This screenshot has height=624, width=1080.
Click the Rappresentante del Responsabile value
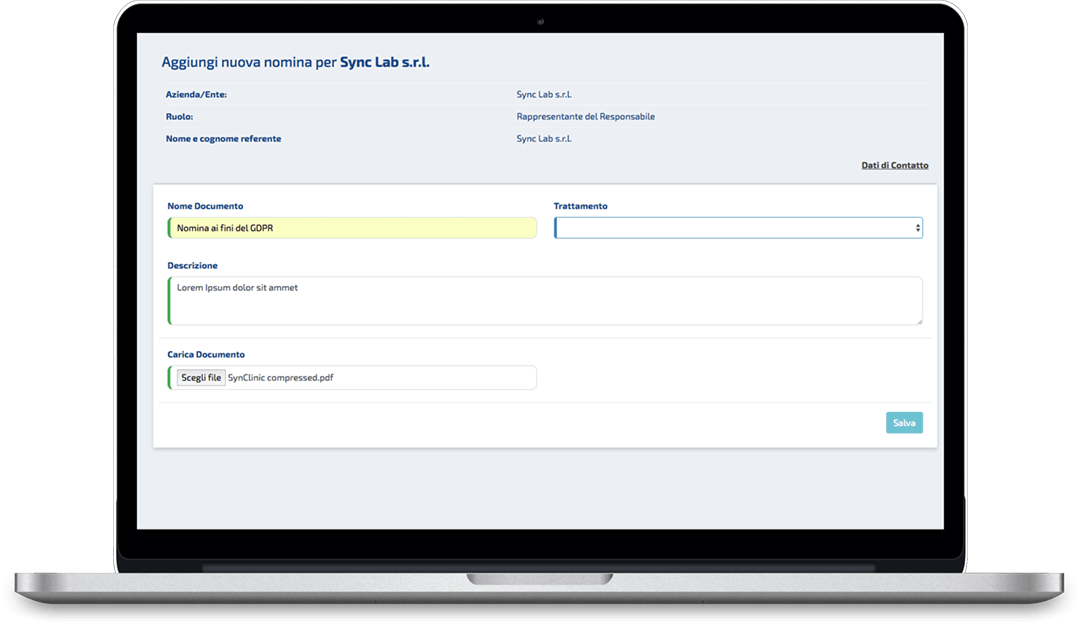coord(585,116)
